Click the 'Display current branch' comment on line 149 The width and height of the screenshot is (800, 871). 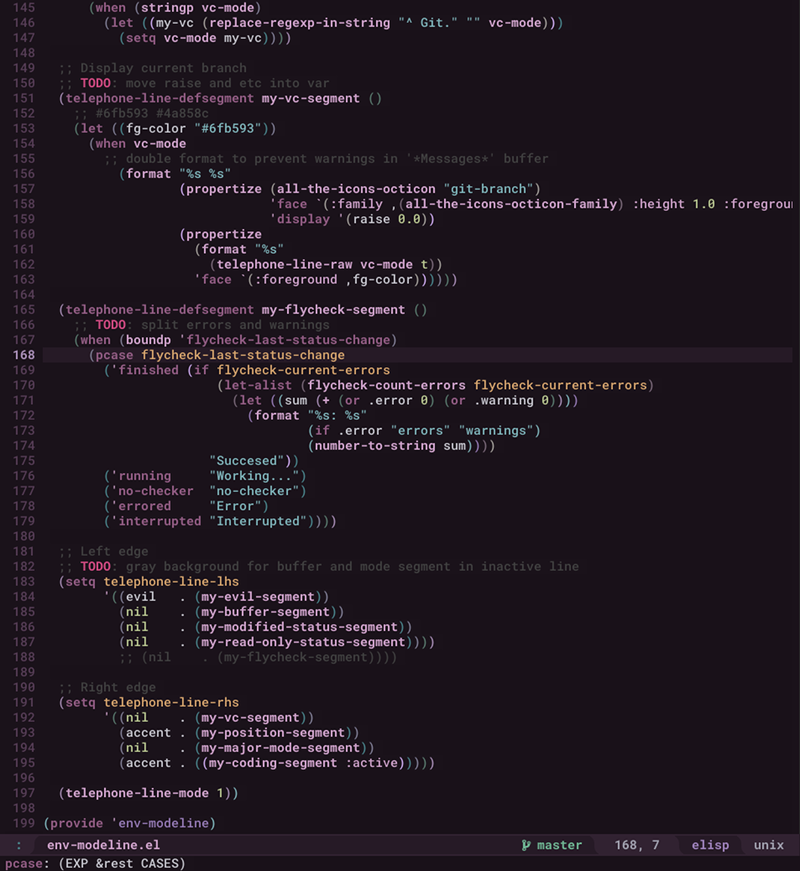163,68
